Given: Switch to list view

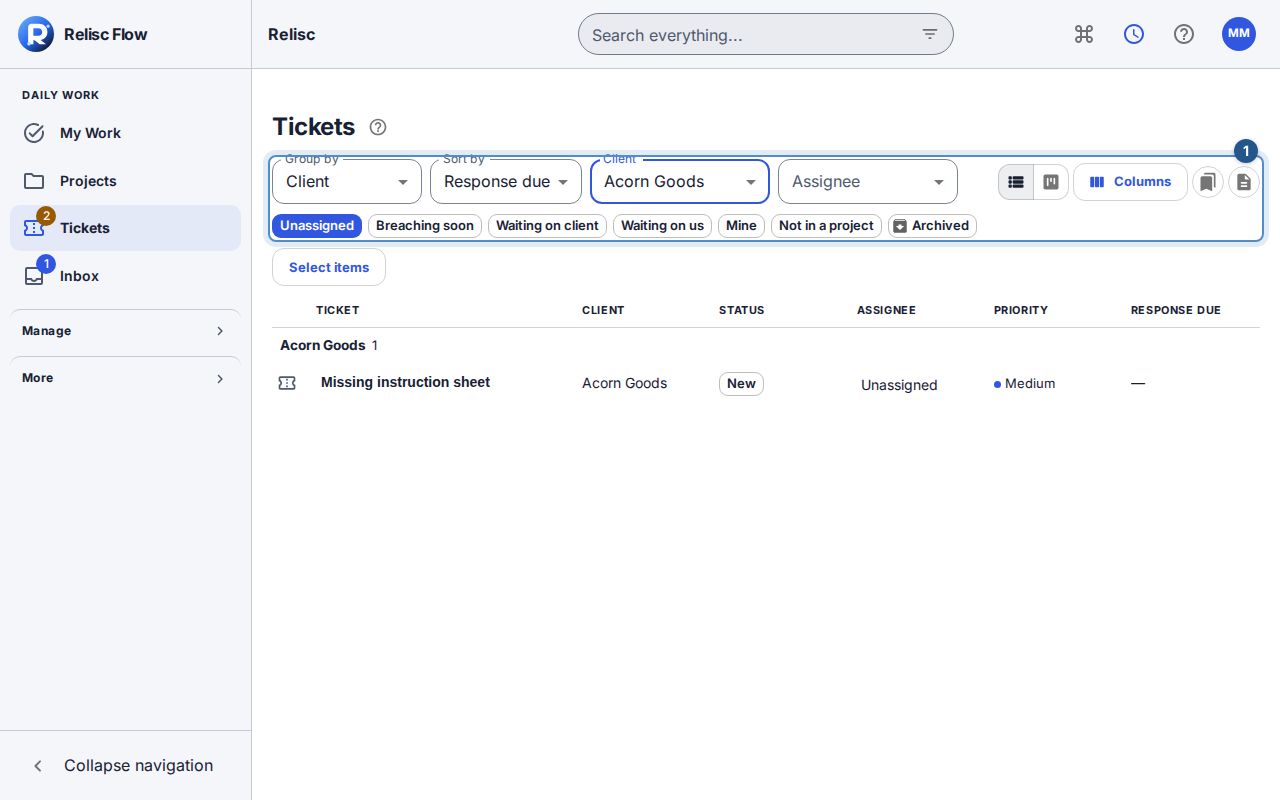Looking at the screenshot, I should coord(1016,182).
